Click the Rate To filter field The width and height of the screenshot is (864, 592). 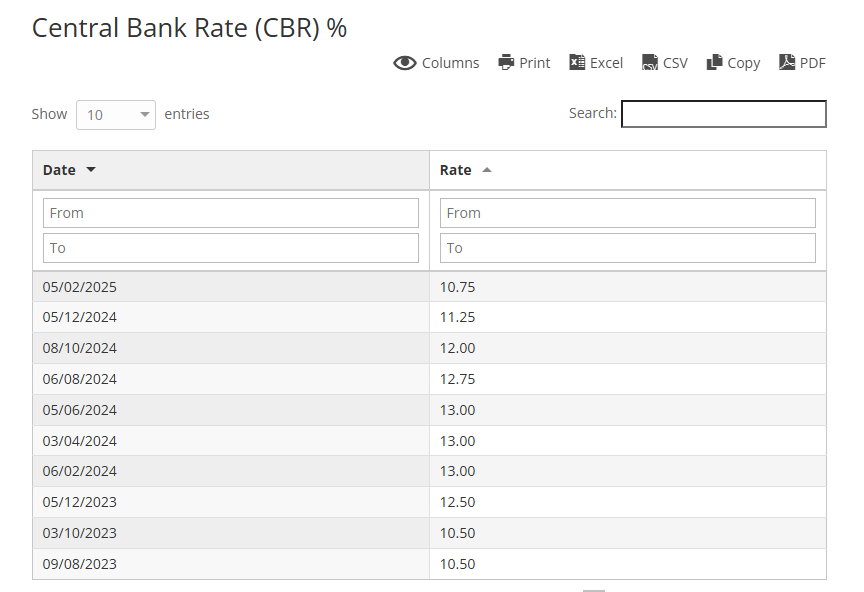pyautogui.click(x=628, y=248)
